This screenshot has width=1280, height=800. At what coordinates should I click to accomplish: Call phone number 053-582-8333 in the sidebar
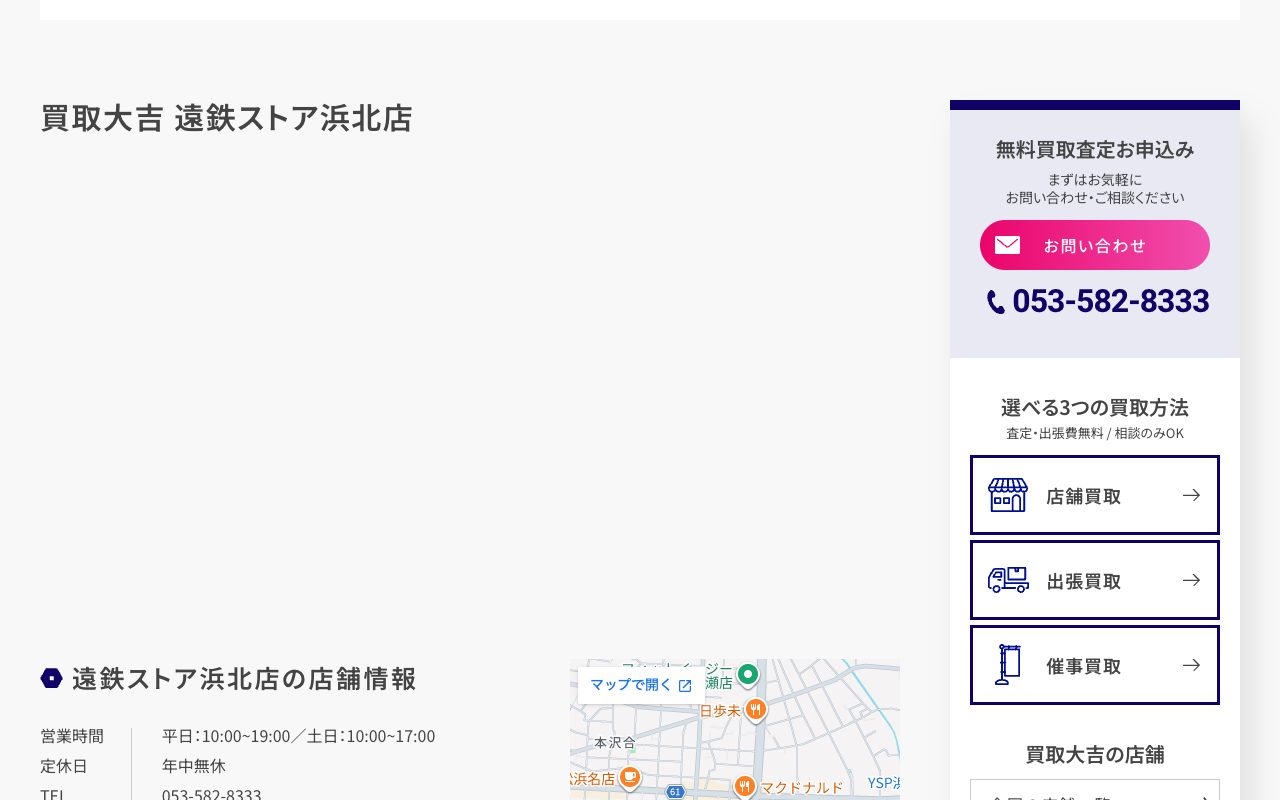click(1110, 301)
